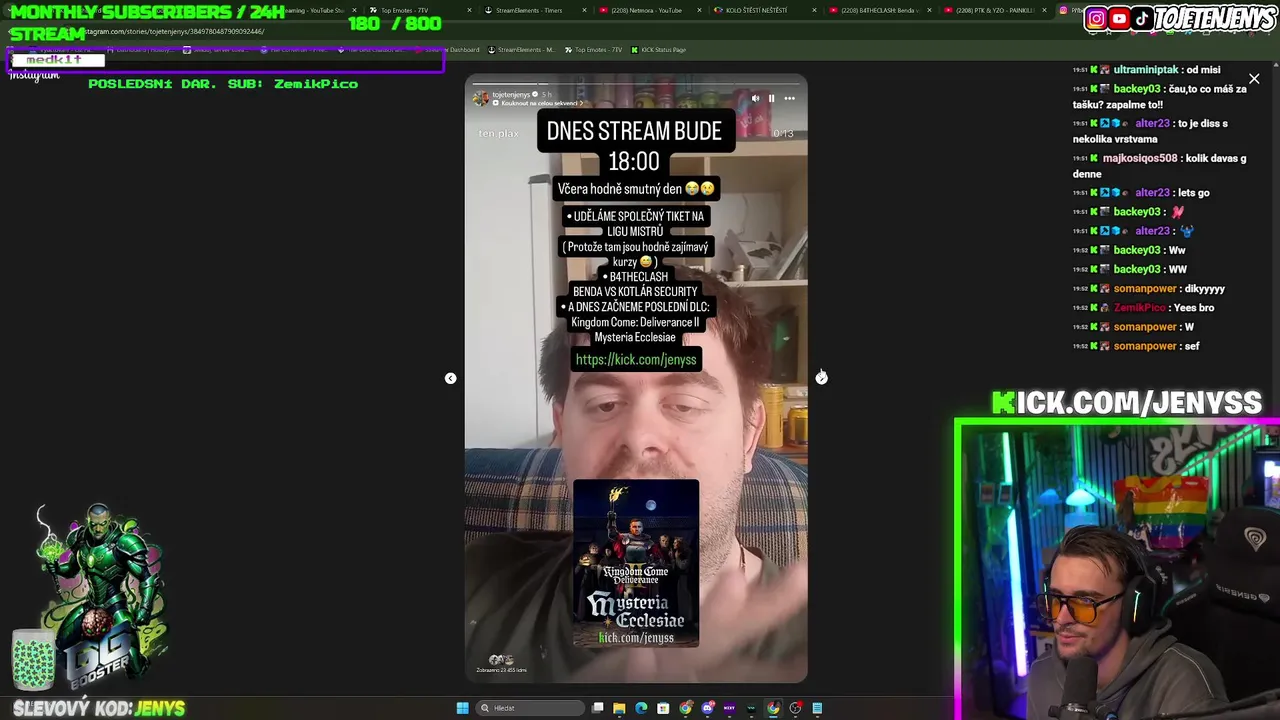The height and width of the screenshot is (720, 1280).
Task: Go to the previous story with left arrow
Action: [450, 378]
